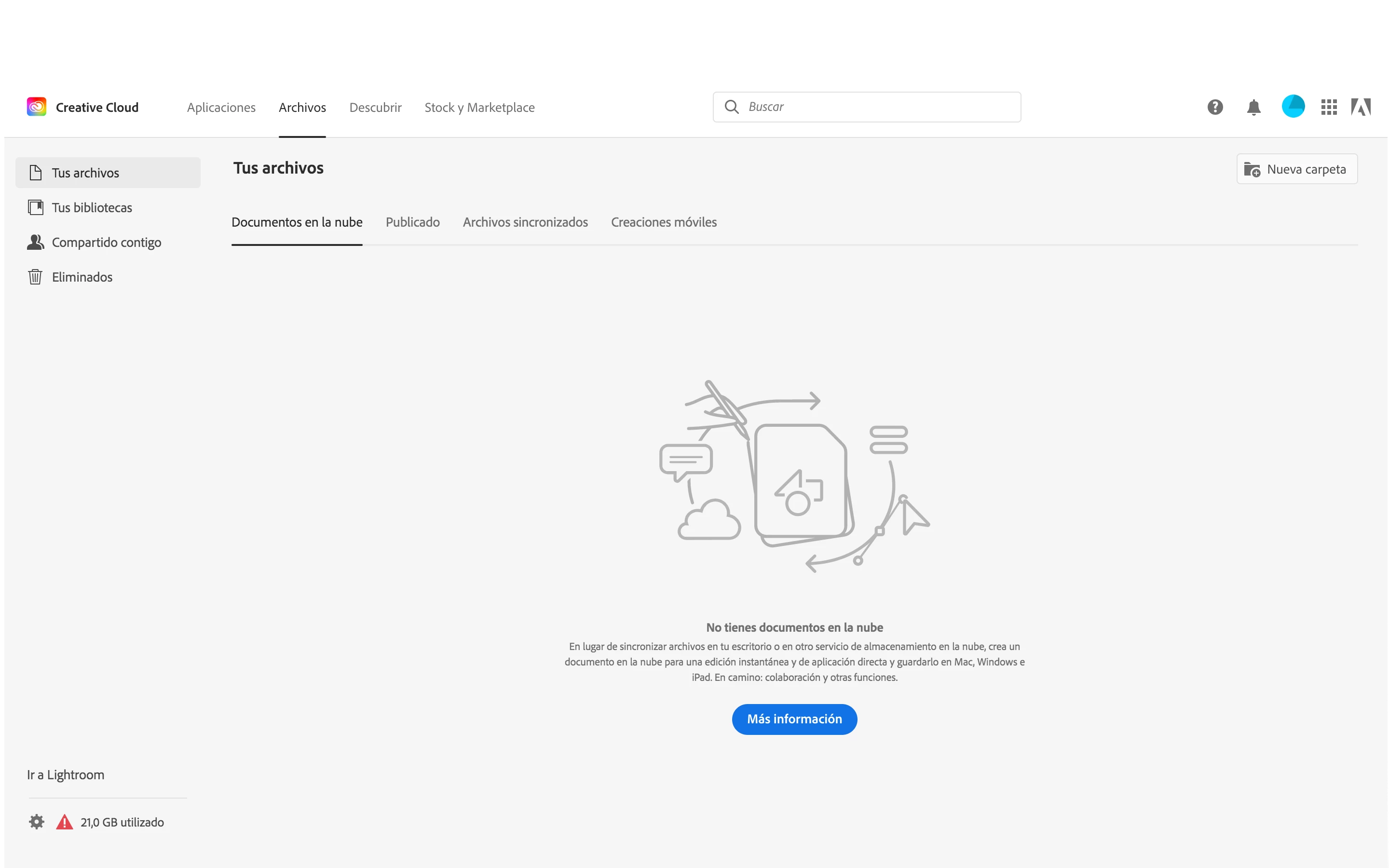Screen dimensions: 1389x868
Task: Open Compartido contigo section
Action: (106, 242)
